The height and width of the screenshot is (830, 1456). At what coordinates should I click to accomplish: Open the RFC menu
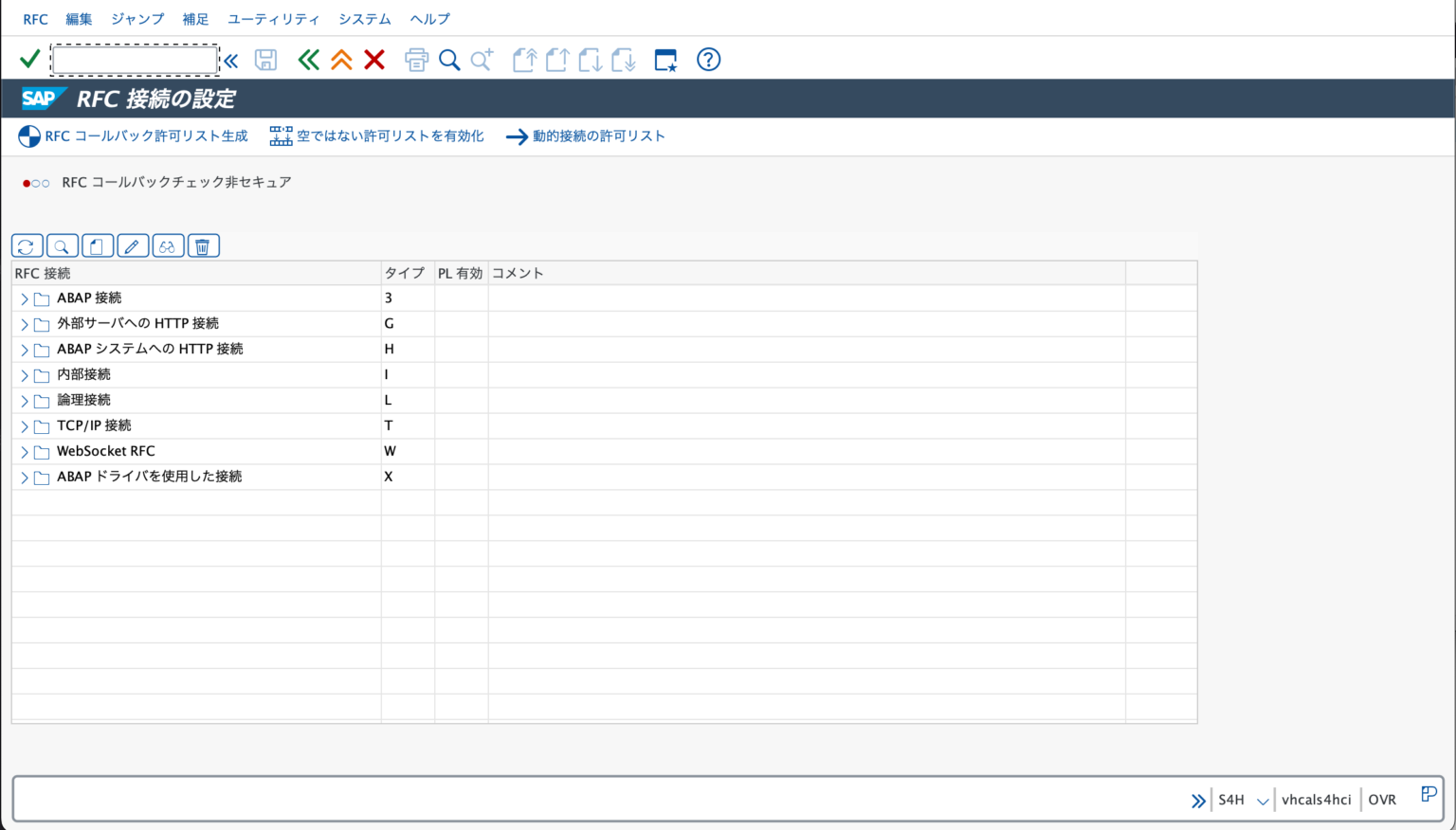pyautogui.click(x=35, y=18)
